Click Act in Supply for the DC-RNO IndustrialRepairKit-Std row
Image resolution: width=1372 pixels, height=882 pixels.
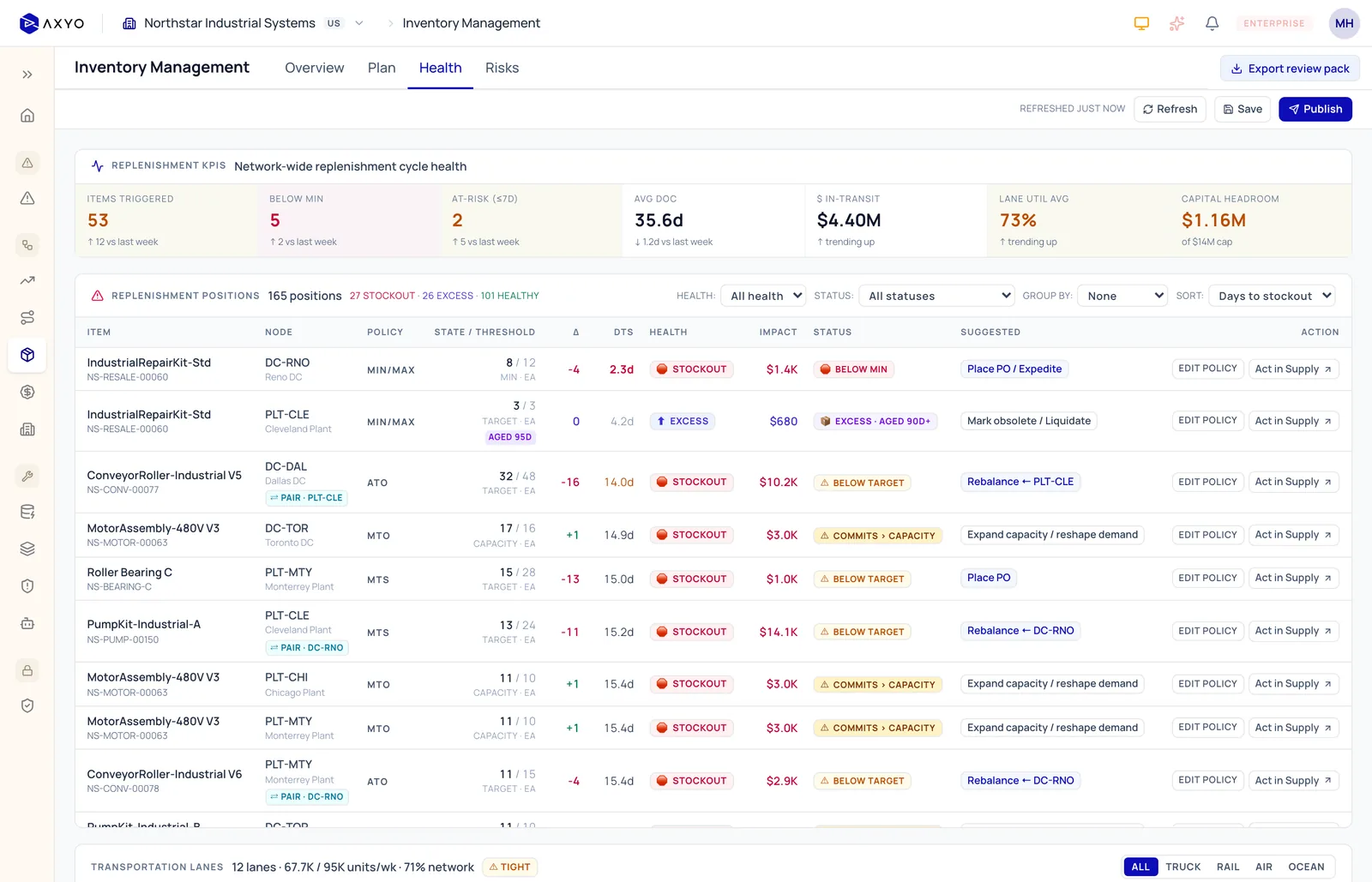1293,369
